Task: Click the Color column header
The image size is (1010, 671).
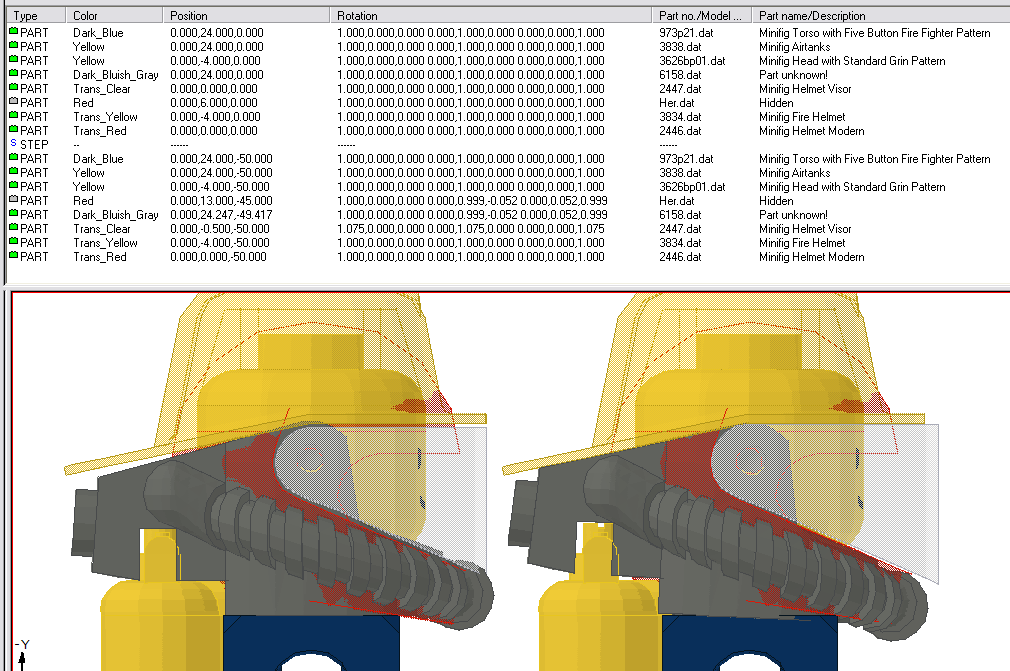Action: 114,15
